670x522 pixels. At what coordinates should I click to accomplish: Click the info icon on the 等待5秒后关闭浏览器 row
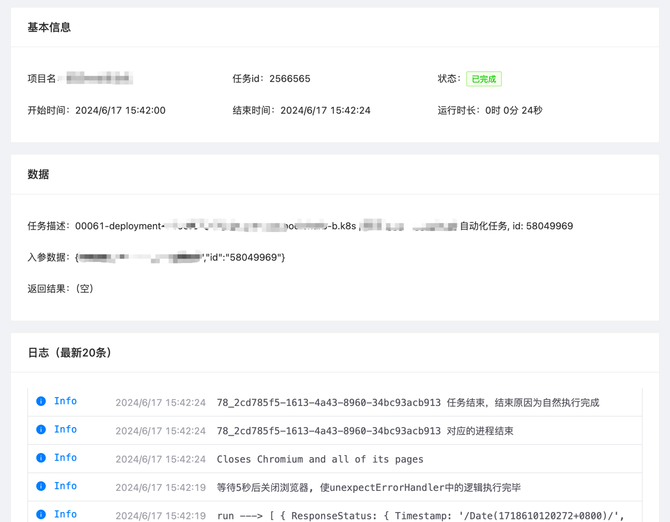tap(41, 486)
